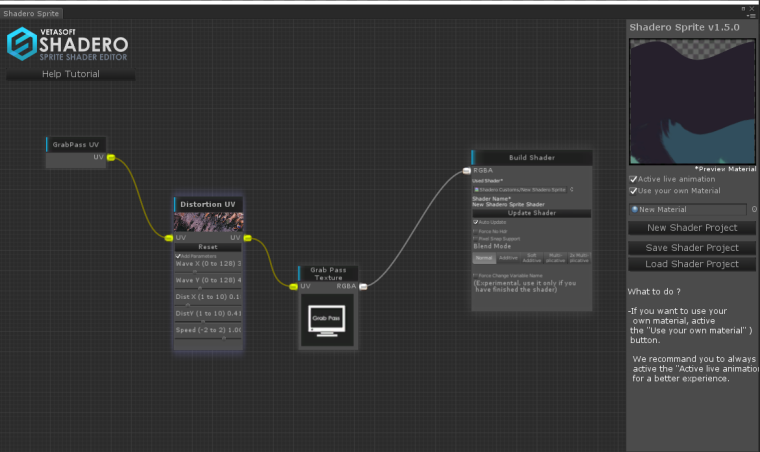
Task: Select Additive blend mode
Action: [508, 258]
